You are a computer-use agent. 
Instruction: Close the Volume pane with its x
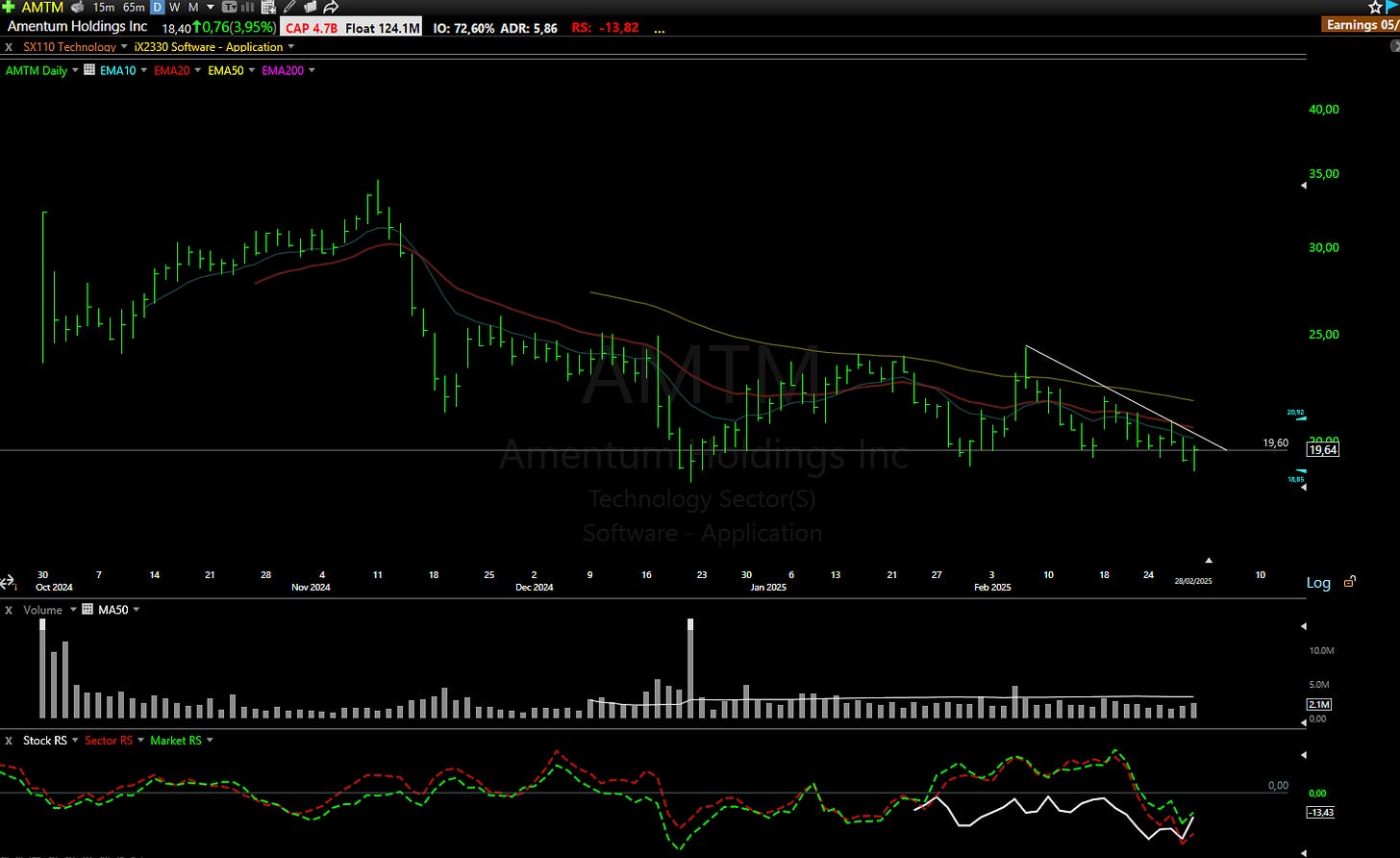click(9, 610)
